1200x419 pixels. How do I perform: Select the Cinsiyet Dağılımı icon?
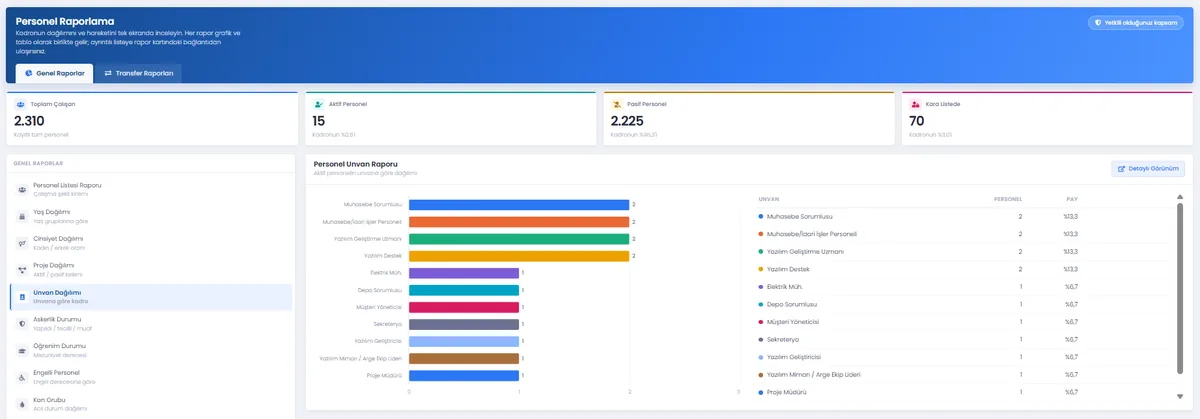22,243
